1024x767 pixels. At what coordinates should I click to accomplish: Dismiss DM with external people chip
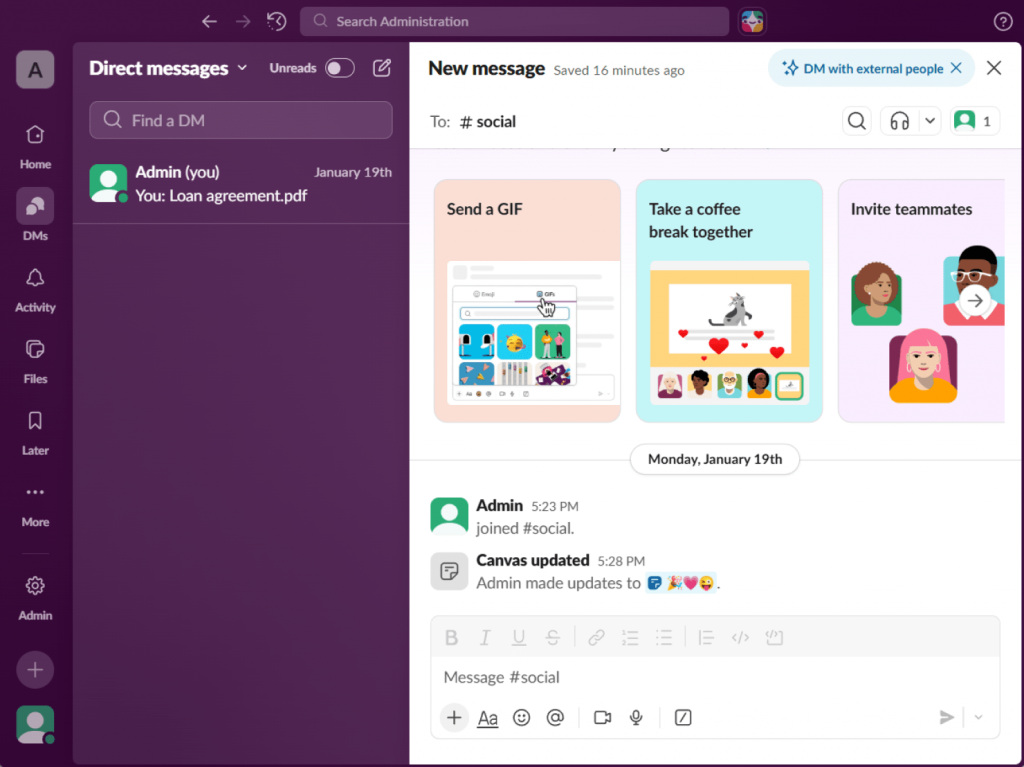pos(956,68)
